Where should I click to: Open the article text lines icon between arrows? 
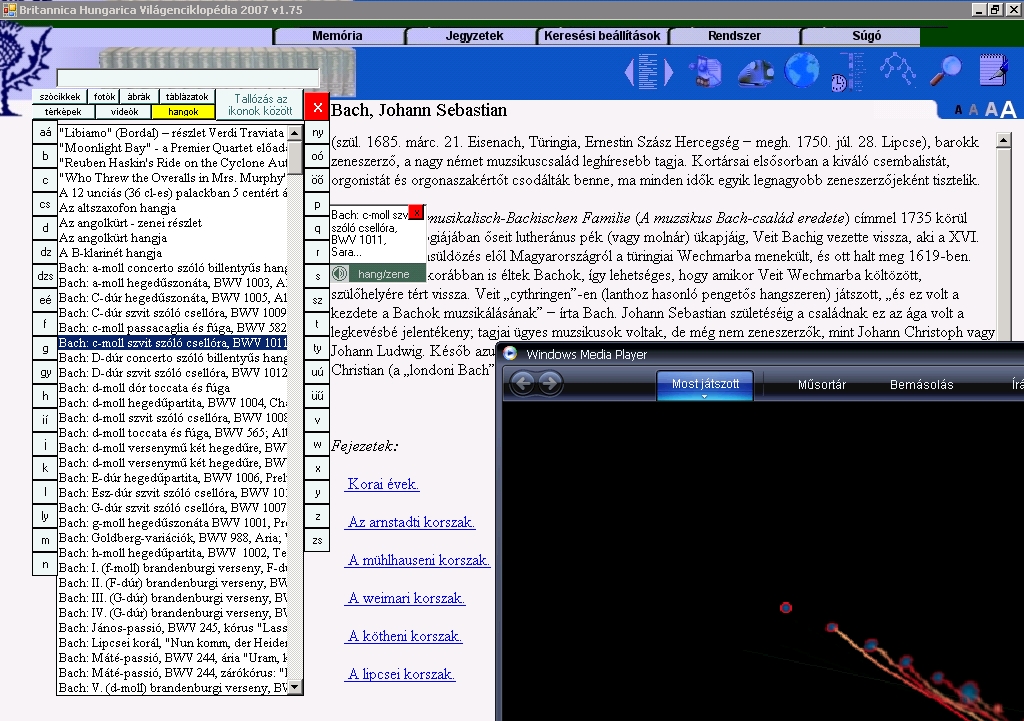[x=648, y=71]
